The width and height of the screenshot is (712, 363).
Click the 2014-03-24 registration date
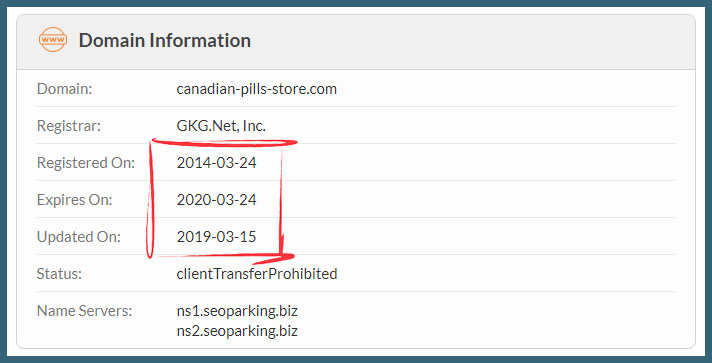[217, 163]
